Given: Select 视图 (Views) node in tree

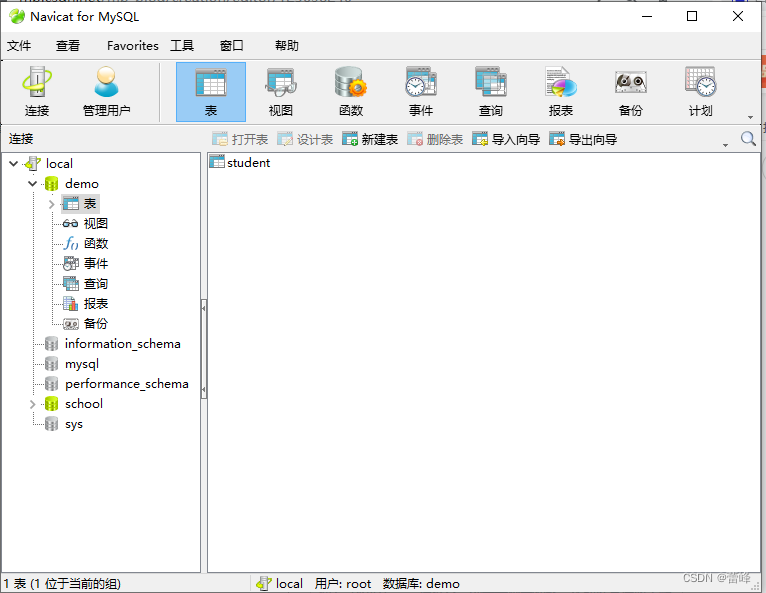Looking at the screenshot, I should point(95,224).
